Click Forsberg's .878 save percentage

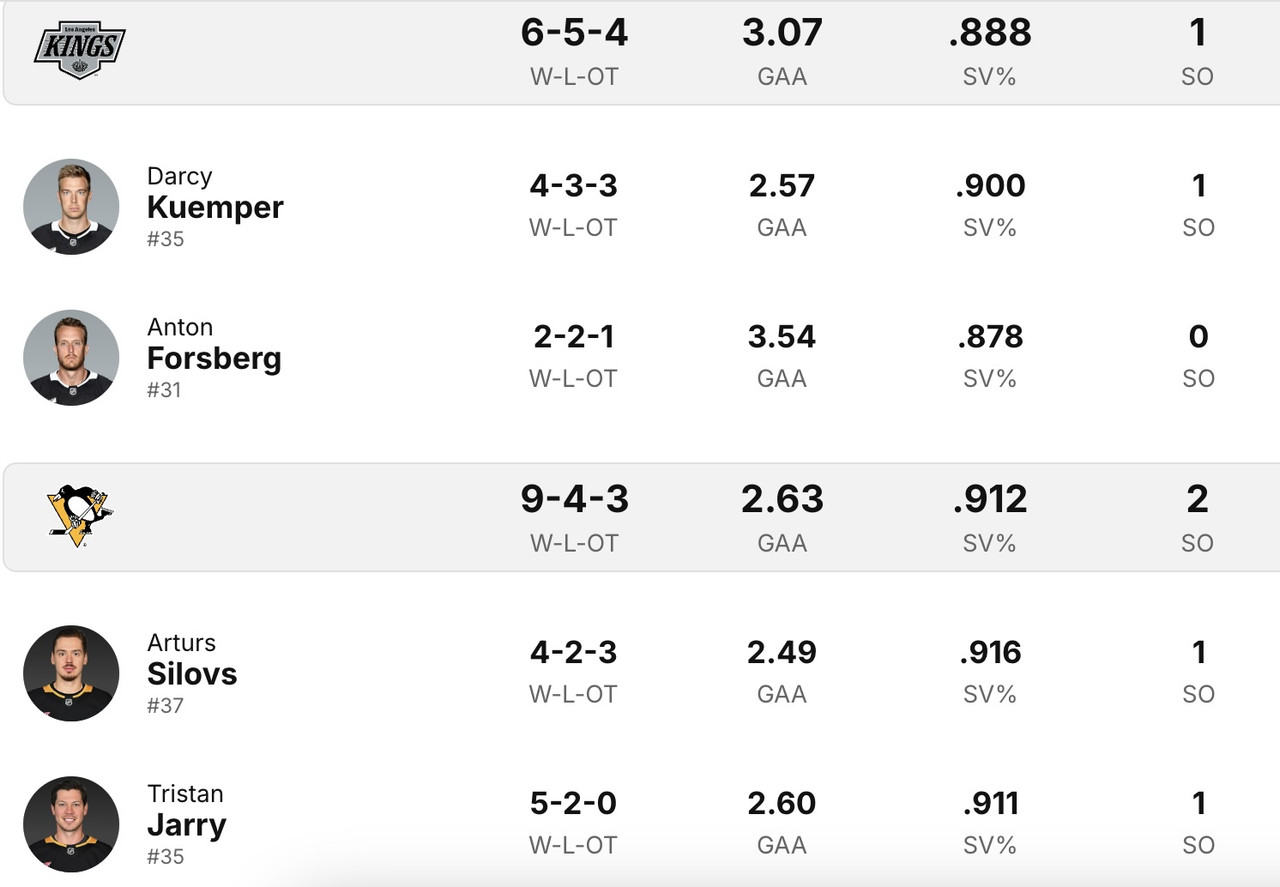click(989, 337)
